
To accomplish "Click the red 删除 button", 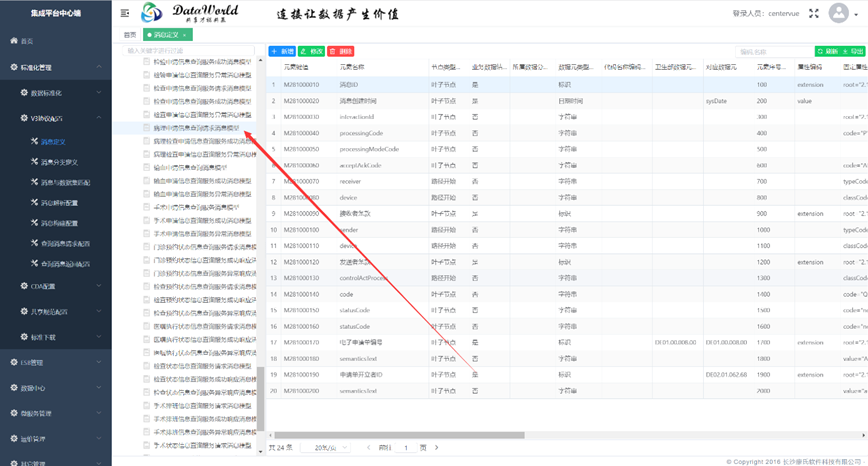I will point(340,51).
